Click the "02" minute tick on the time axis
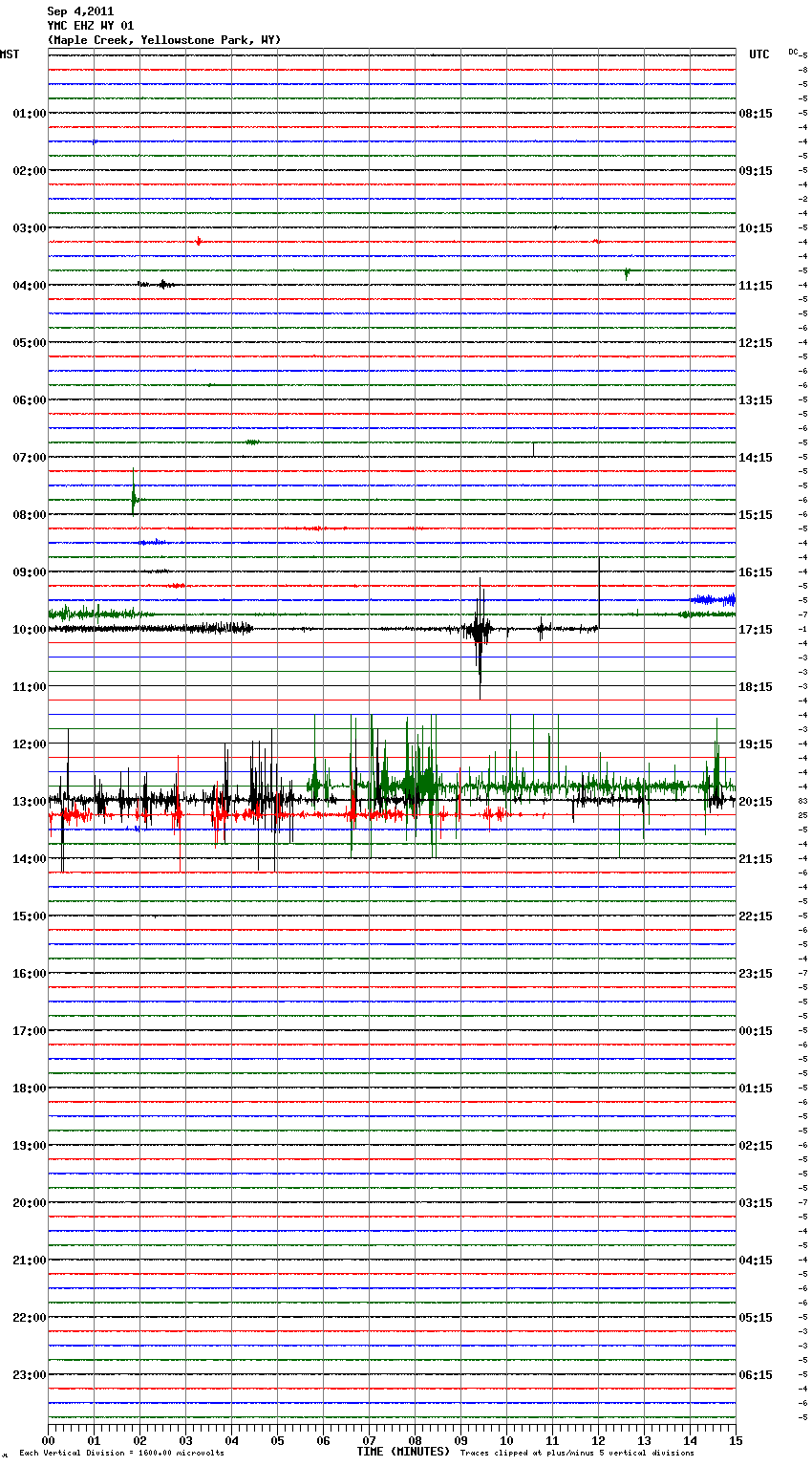The width and height of the screenshot is (812, 1466). [139, 1440]
